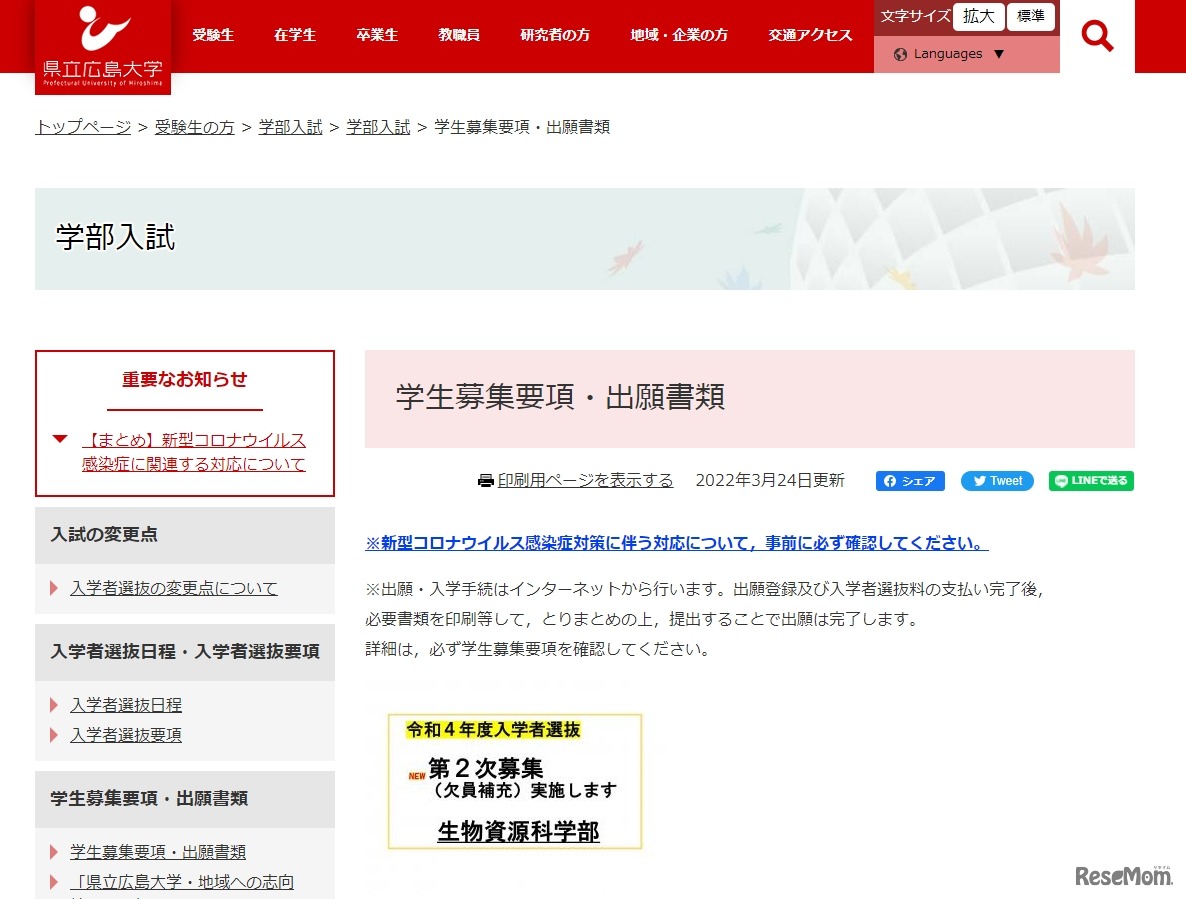Viewport: 1186px width, 899px height.
Task: Send the page via LINEで送る
Action: click(1090, 481)
